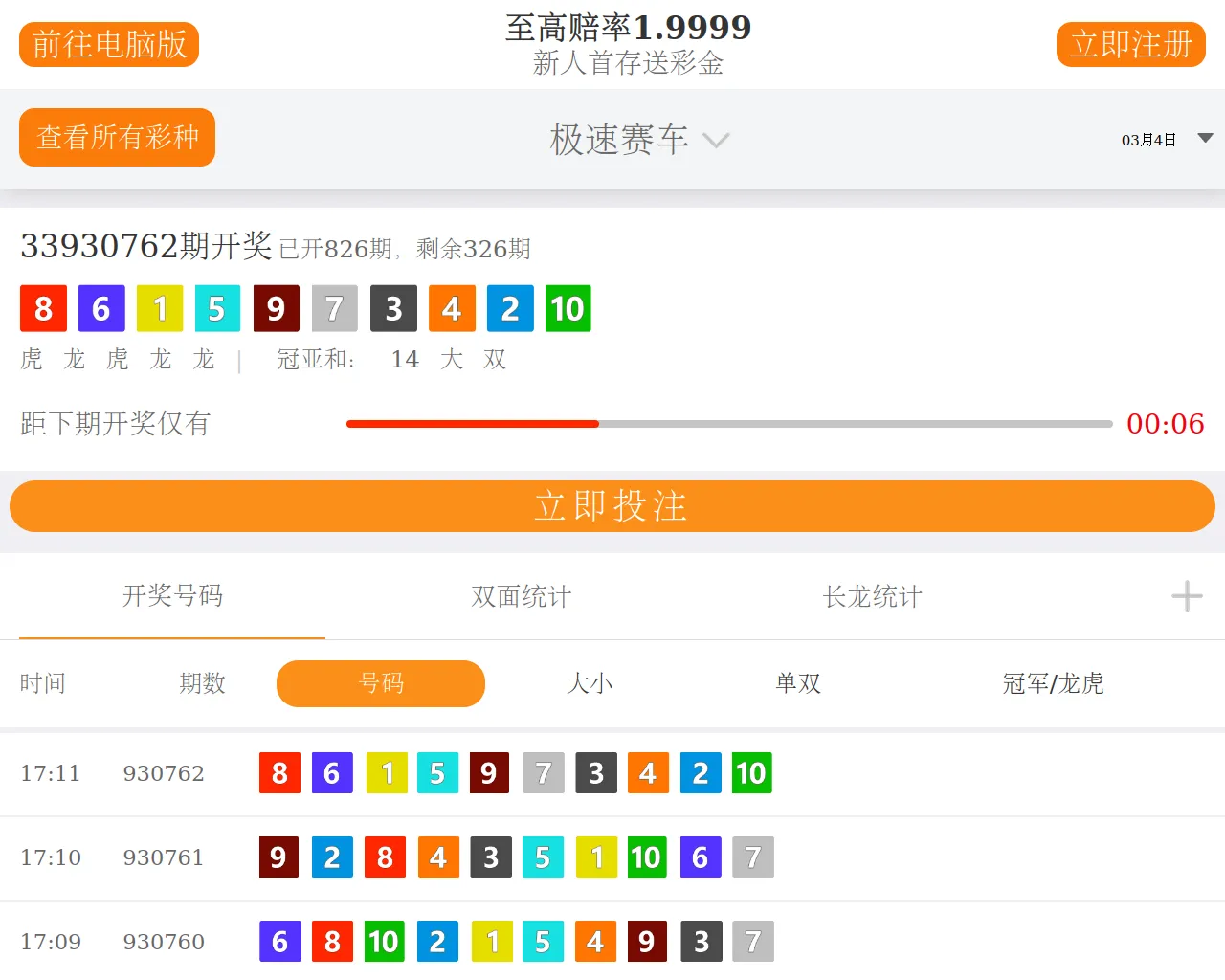Image resolution: width=1225 pixels, height=980 pixels.
Task: Click the 立即注册 button
Action: click(x=1130, y=45)
